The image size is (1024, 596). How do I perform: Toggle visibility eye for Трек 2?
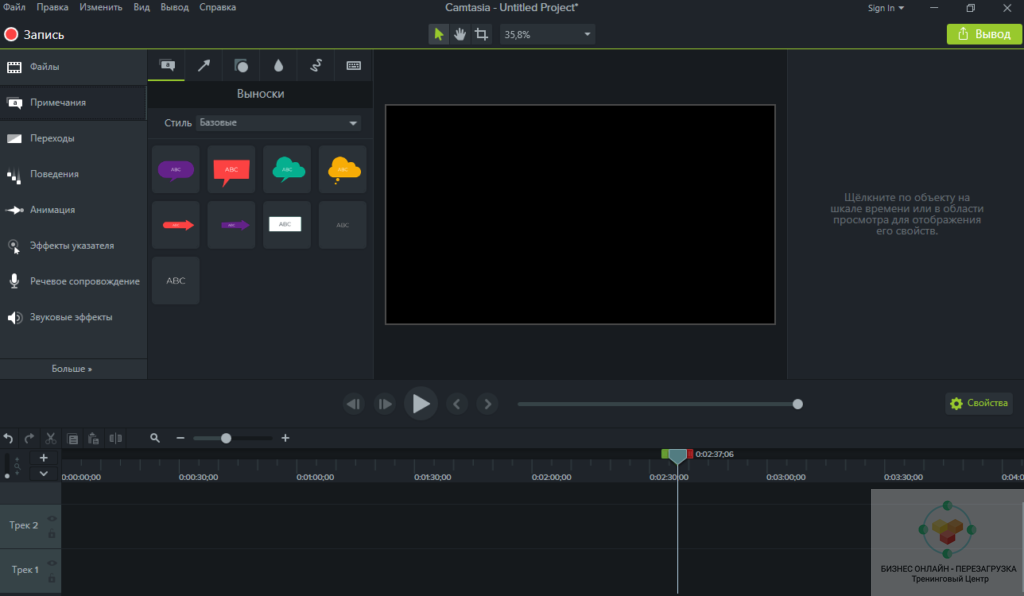pyautogui.click(x=52, y=518)
